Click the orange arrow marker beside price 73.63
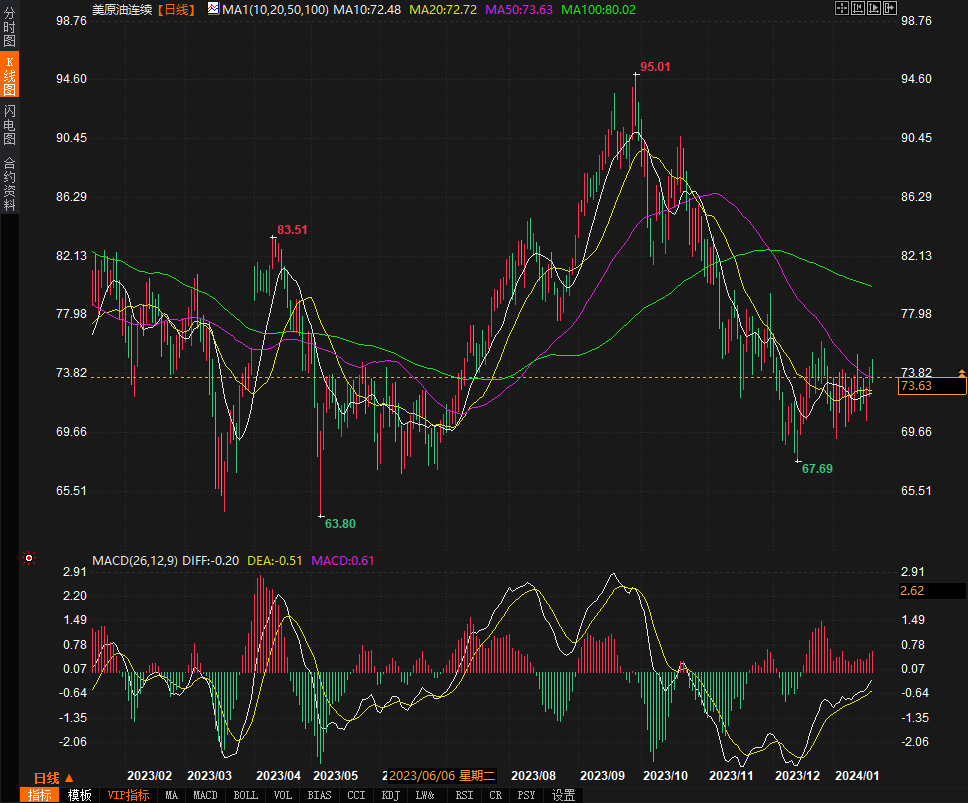968x803 pixels. pyautogui.click(x=962, y=373)
